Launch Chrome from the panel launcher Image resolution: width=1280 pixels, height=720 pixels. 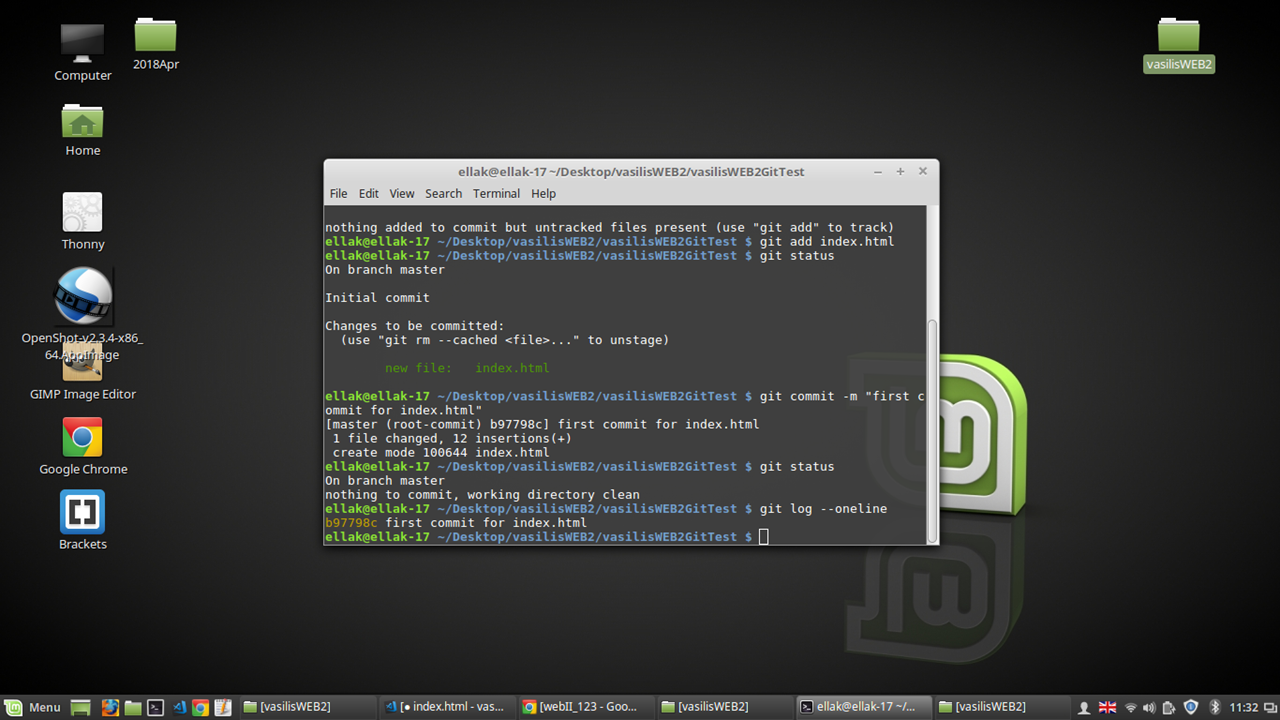pos(200,707)
